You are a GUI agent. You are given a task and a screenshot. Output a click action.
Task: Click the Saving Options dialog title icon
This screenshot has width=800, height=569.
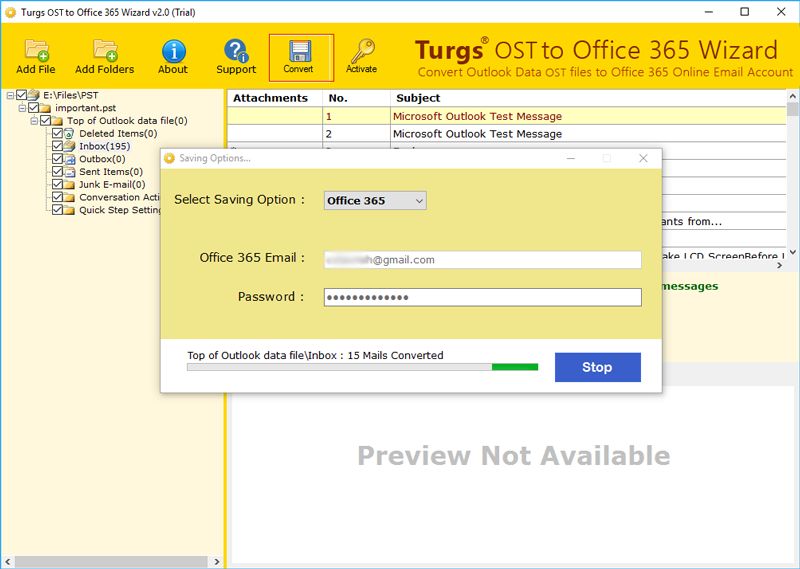(169, 158)
